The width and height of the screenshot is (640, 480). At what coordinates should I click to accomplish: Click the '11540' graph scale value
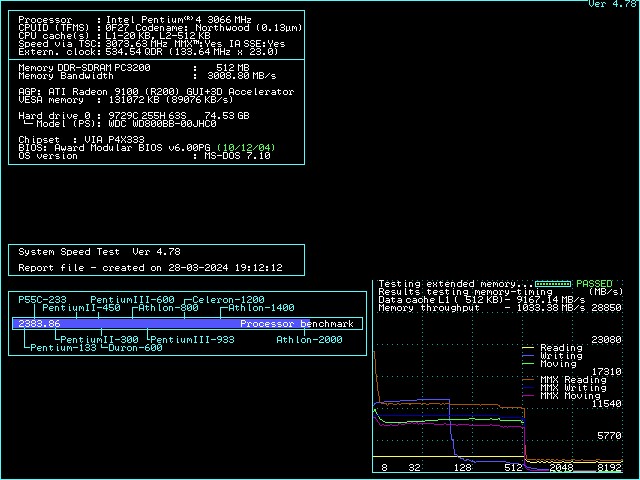(607, 404)
